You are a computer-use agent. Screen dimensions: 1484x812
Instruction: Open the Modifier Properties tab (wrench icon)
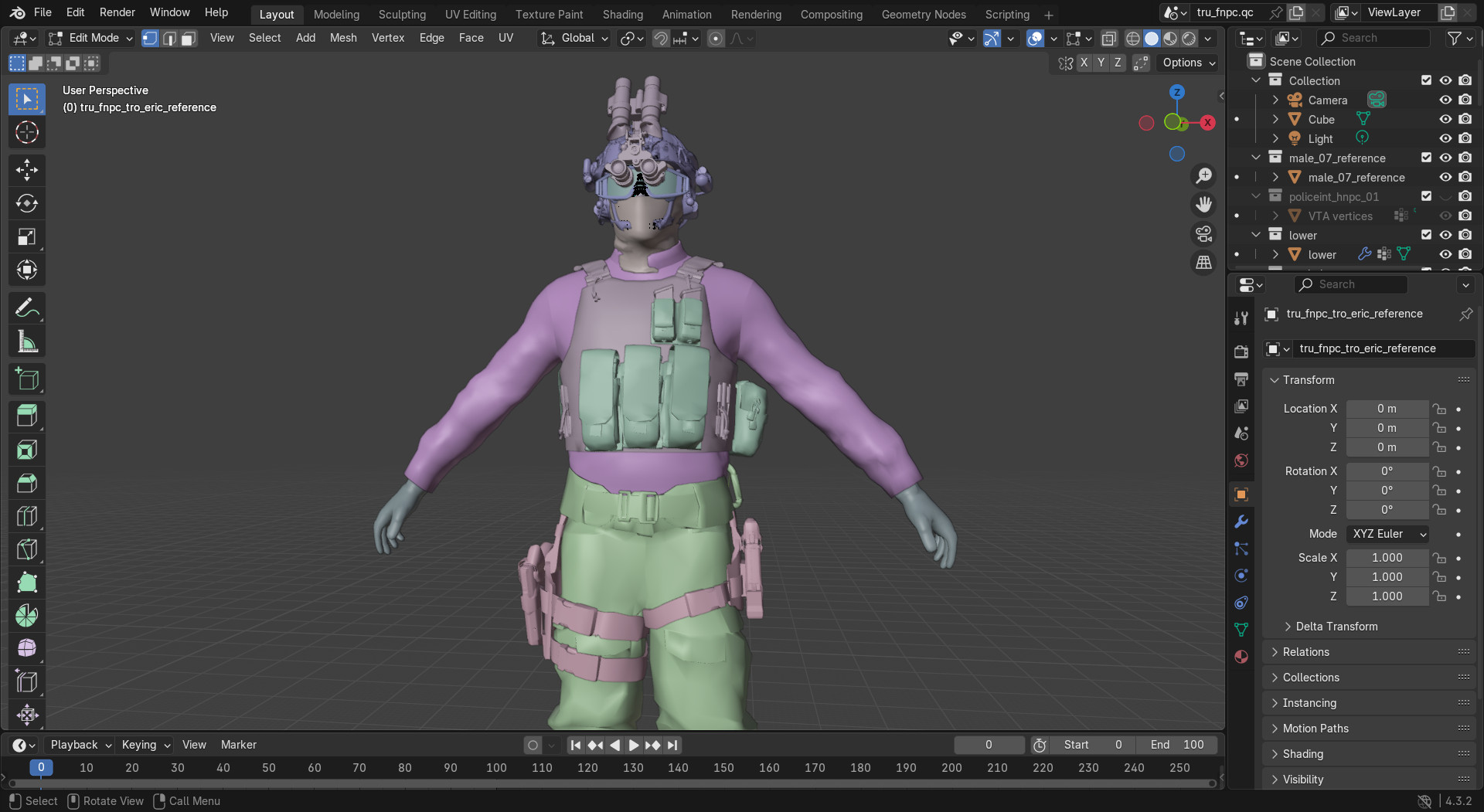1241,522
